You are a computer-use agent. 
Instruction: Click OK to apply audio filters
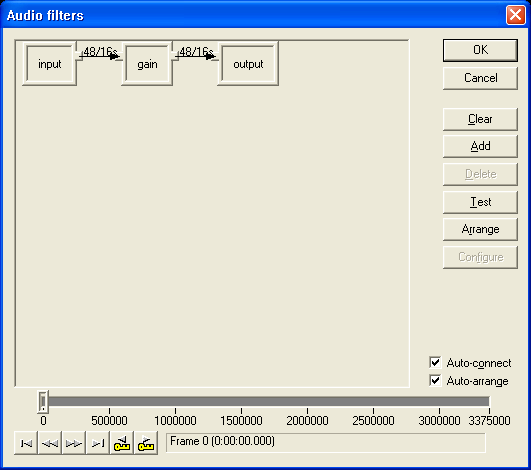[x=480, y=50]
